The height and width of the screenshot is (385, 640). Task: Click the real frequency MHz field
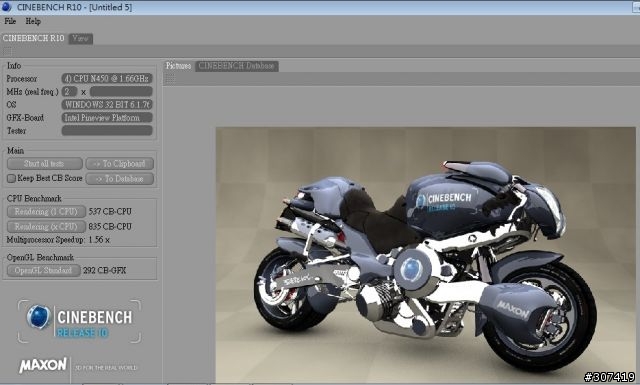[121, 91]
